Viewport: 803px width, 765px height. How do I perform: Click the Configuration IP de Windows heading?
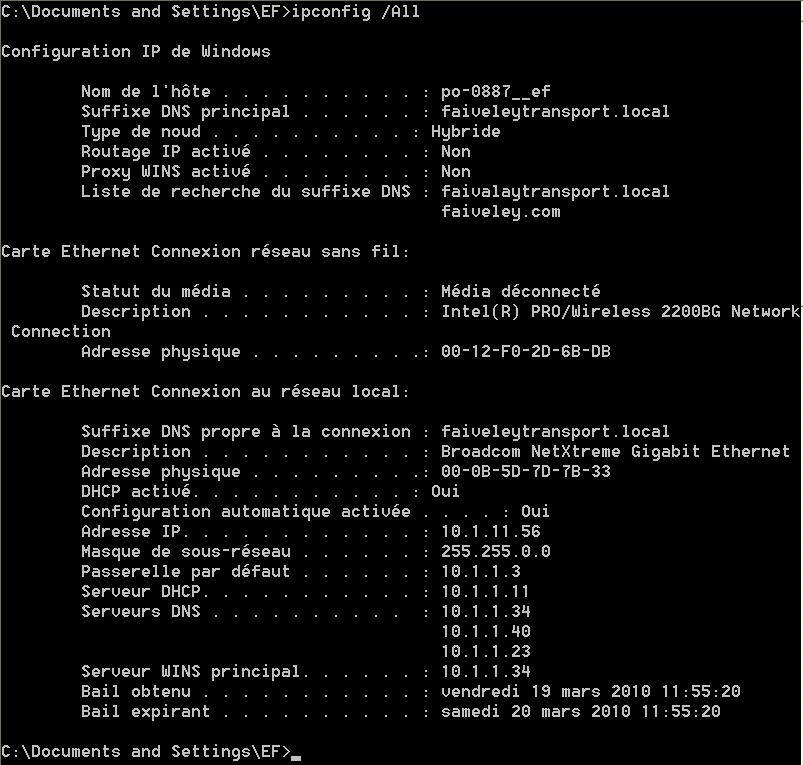coord(136,52)
